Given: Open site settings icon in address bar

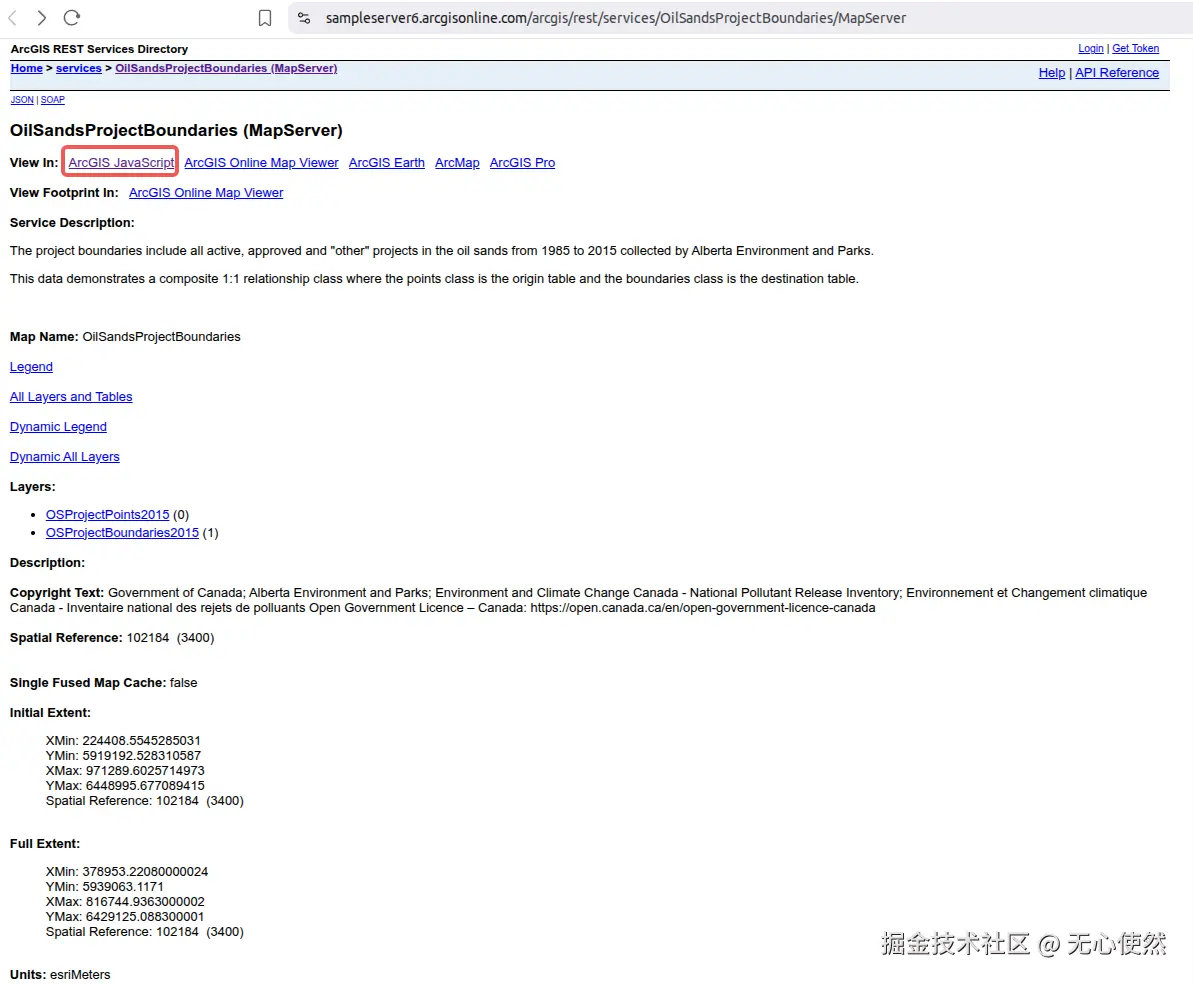Looking at the screenshot, I should (304, 18).
